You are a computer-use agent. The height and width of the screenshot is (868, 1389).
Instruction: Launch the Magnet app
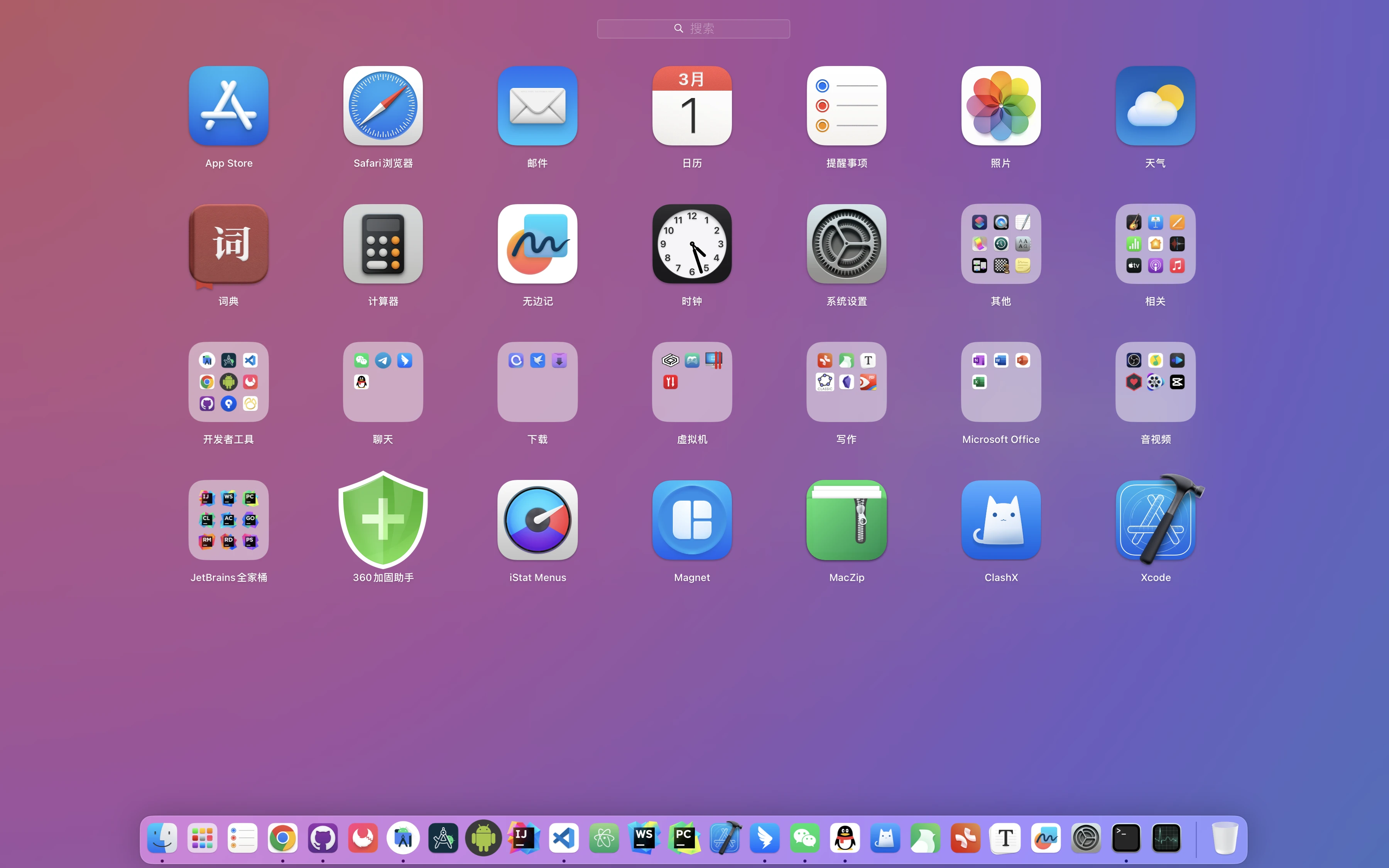pos(692,520)
